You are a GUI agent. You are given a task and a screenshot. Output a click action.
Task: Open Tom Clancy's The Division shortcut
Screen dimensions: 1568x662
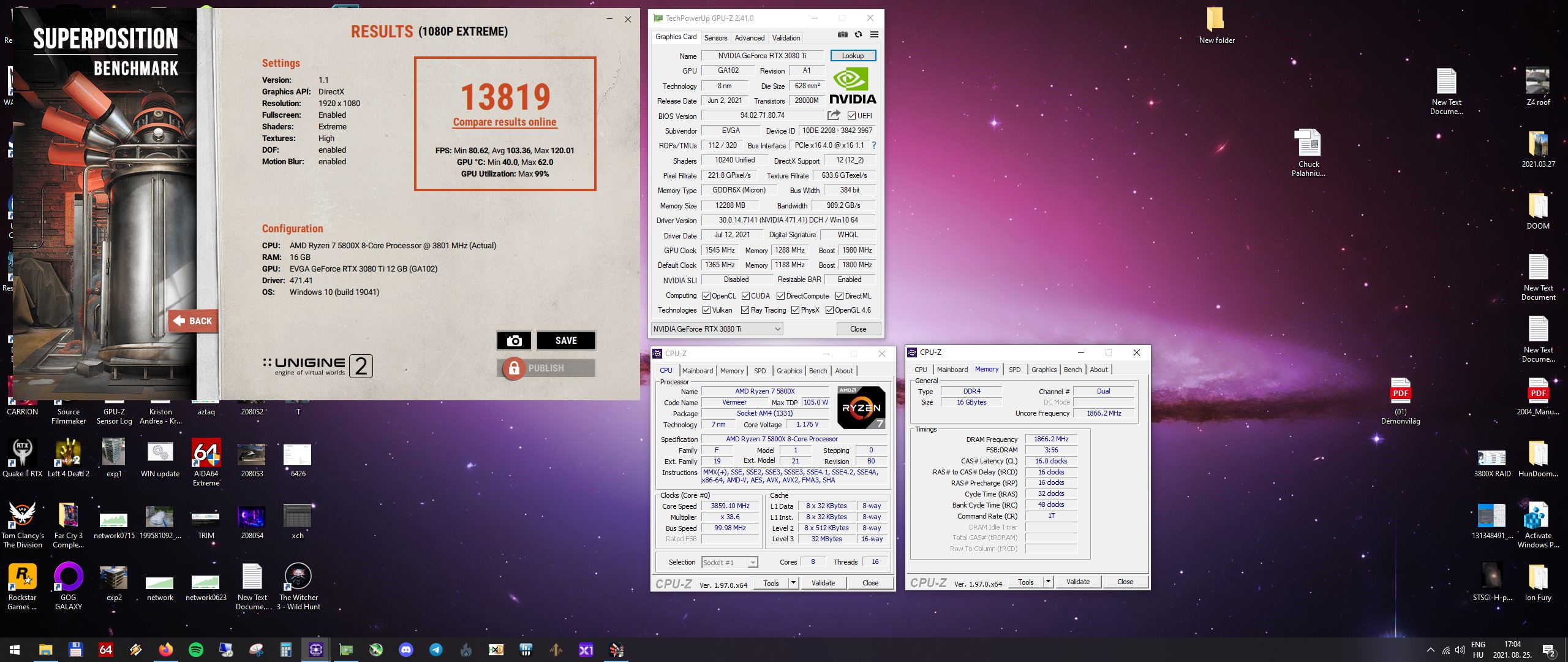[x=22, y=525]
